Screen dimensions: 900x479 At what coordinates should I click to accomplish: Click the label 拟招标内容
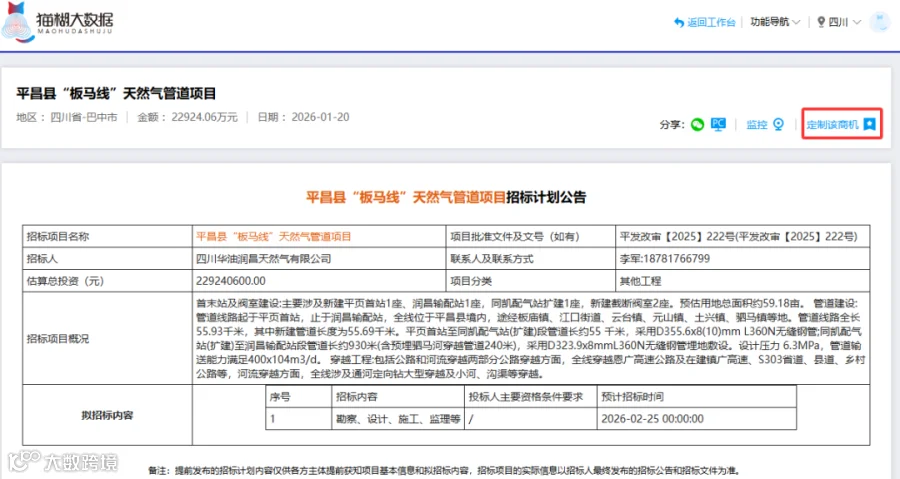click(x=107, y=415)
